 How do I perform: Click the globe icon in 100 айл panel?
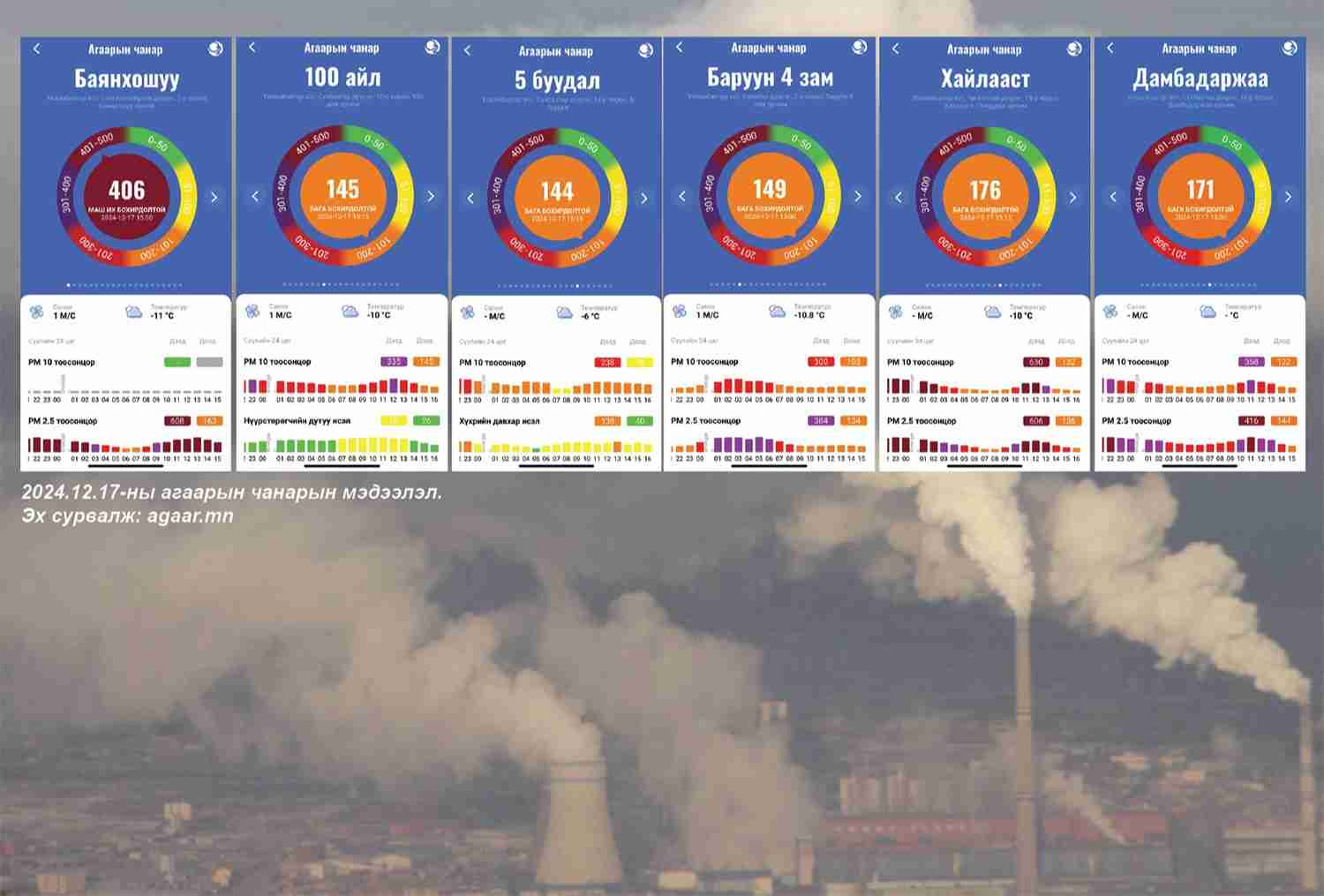click(433, 47)
